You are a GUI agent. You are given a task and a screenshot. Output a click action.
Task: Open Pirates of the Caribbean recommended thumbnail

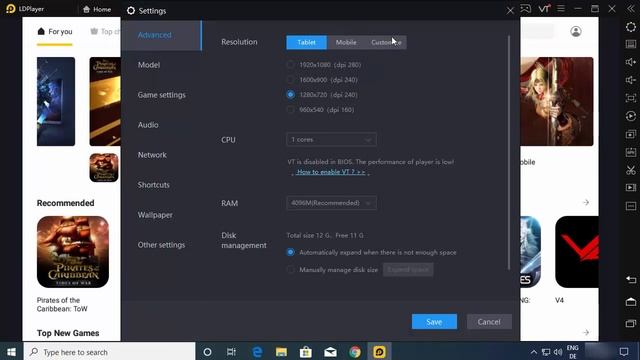(73, 252)
